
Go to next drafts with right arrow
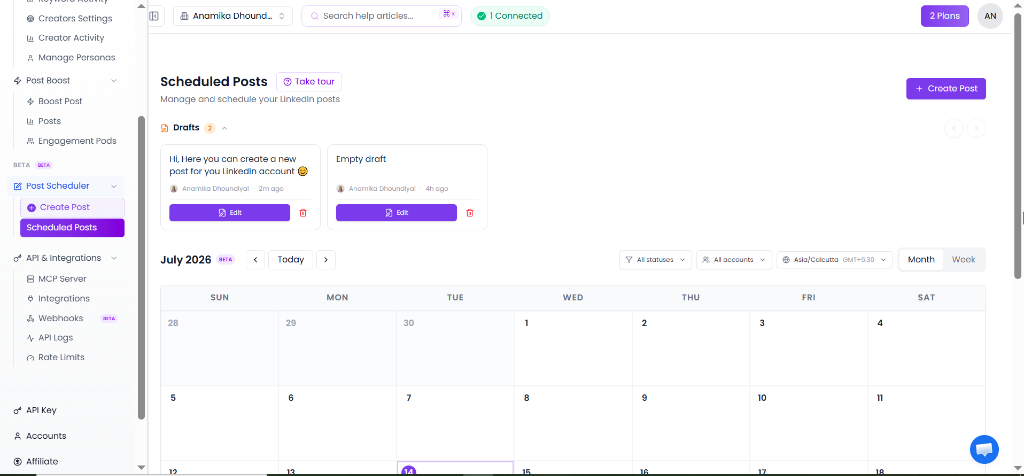pyautogui.click(x=976, y=129)
